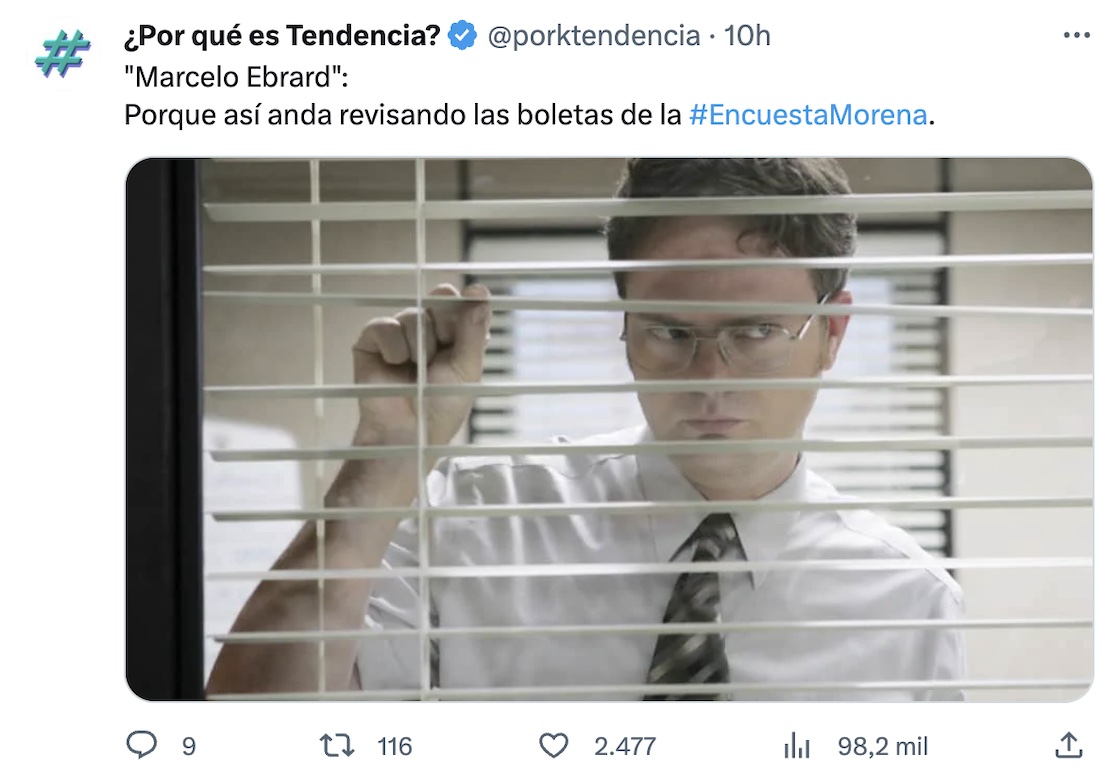Click the hashtag profile avatar
This screenshot has width=1120, height=772.
coord(62,54)
